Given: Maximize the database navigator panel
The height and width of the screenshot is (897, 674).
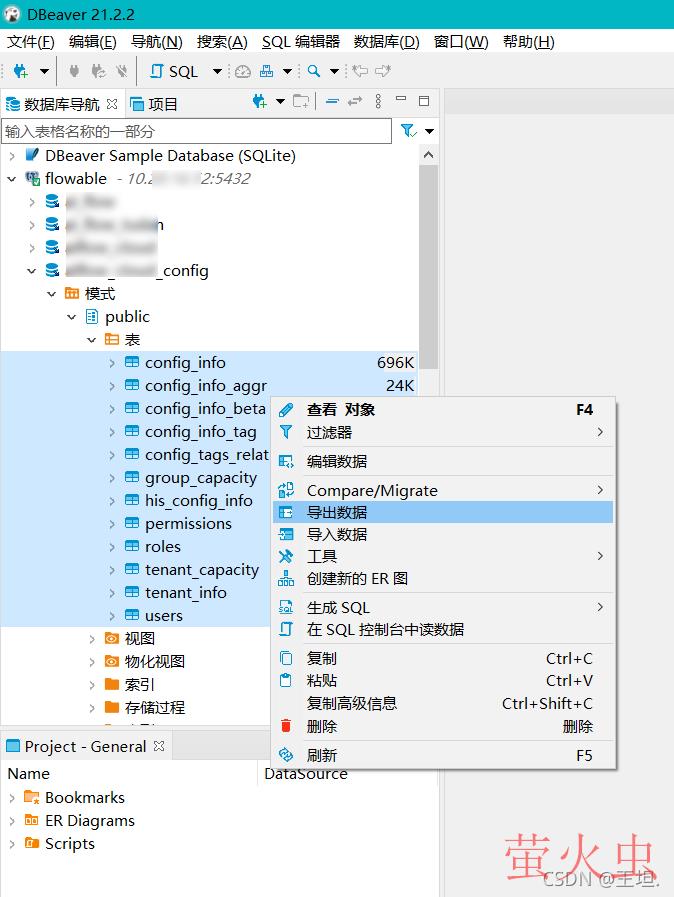Looking at the screenshot, I should coord(424,101).
